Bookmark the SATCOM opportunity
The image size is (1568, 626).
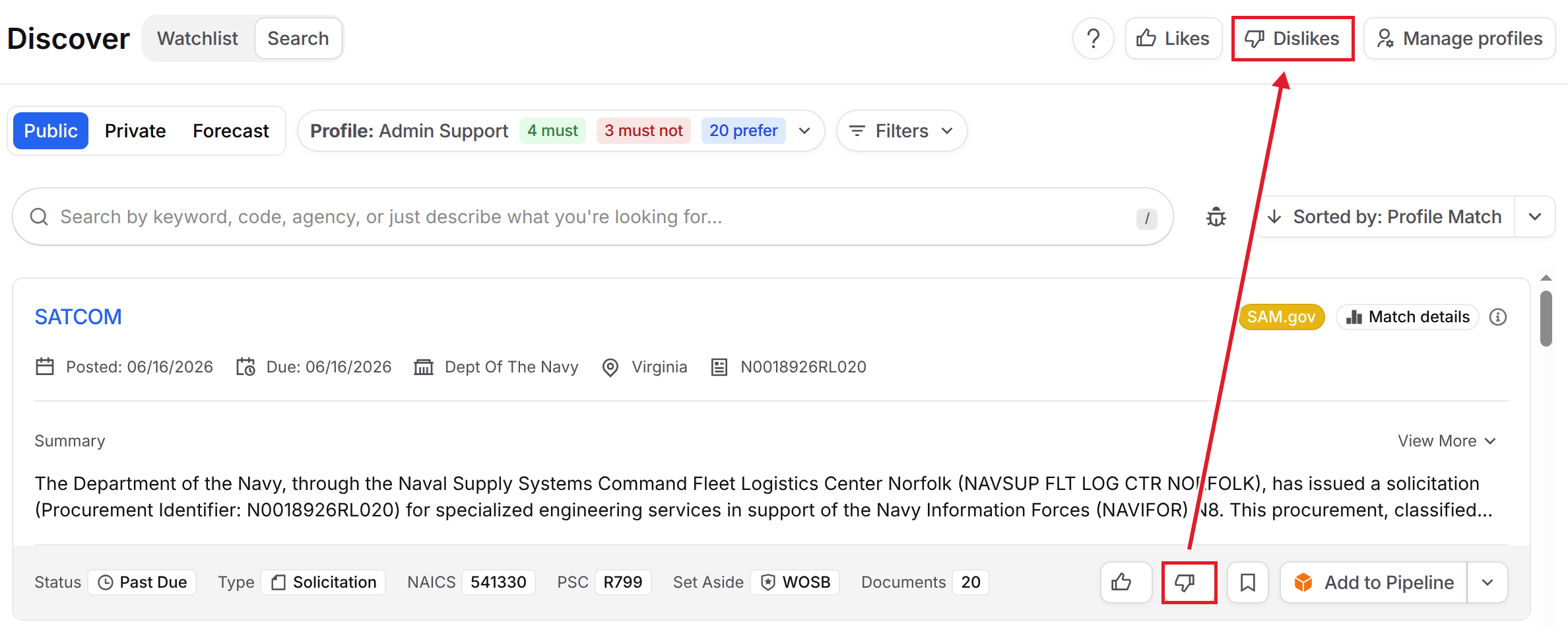(x=1248, y=582)
